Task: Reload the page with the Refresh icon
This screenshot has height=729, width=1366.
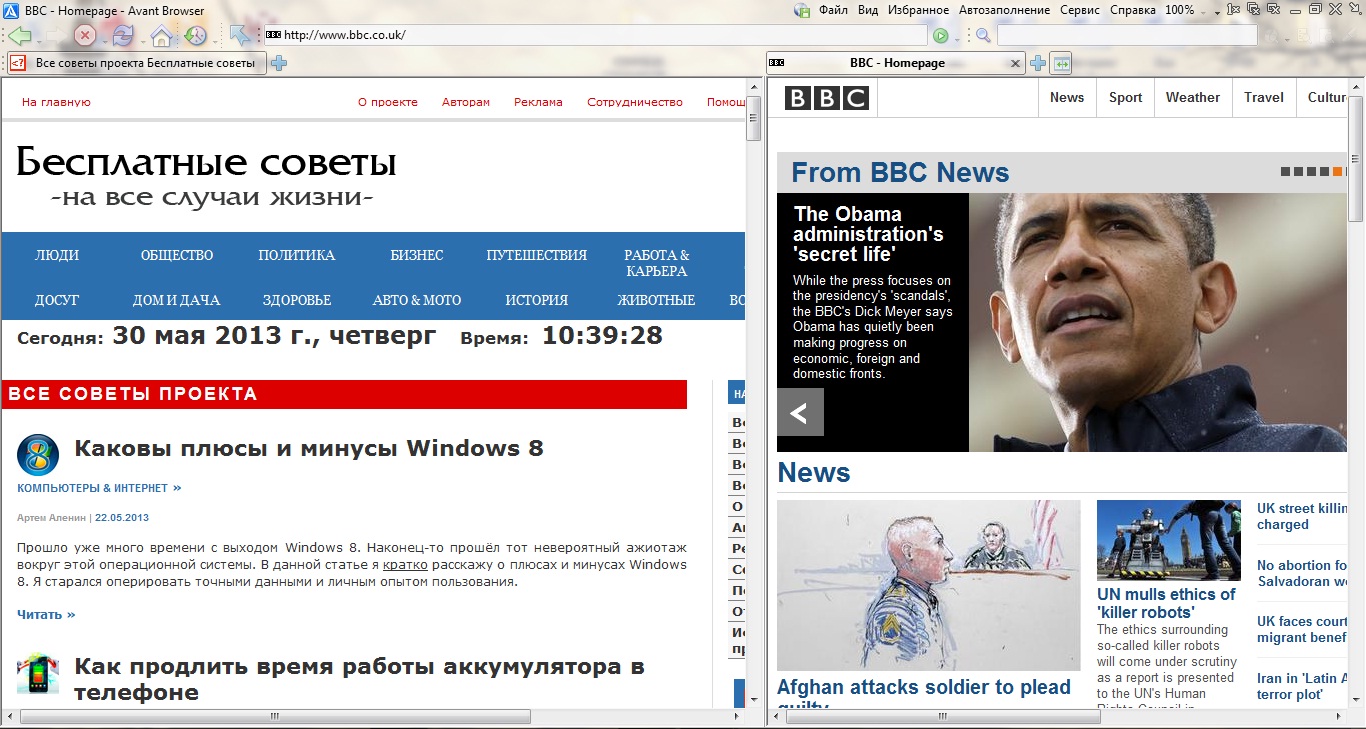Action: coord(122,36)
